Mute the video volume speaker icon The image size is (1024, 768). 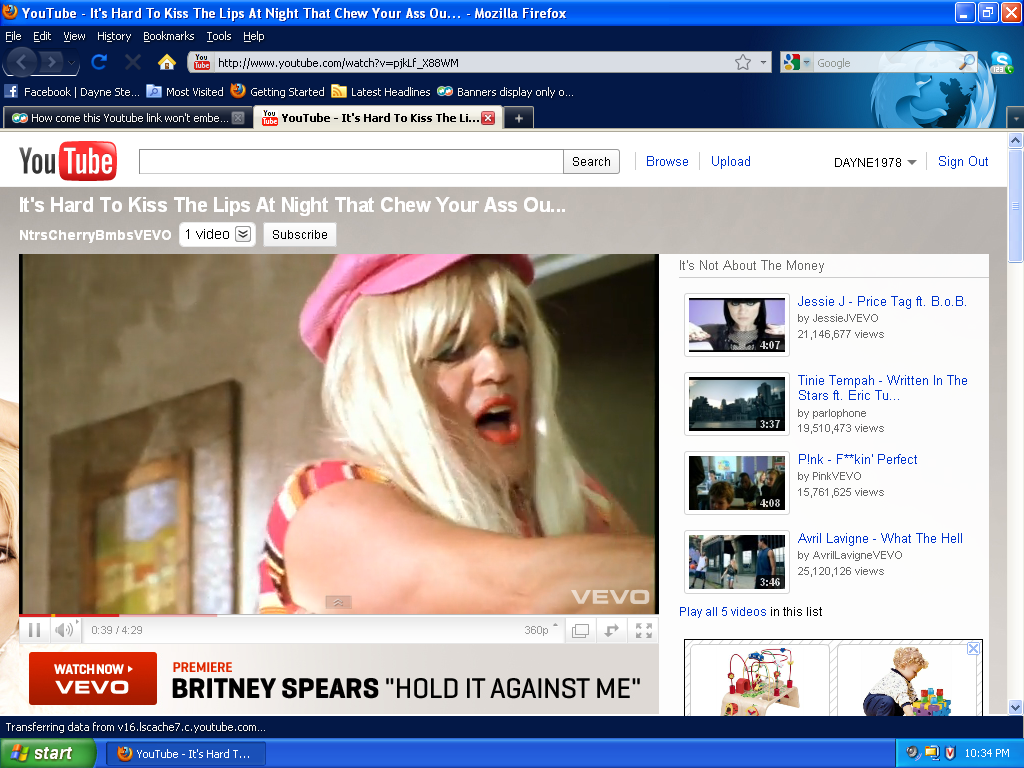point(63,630)
